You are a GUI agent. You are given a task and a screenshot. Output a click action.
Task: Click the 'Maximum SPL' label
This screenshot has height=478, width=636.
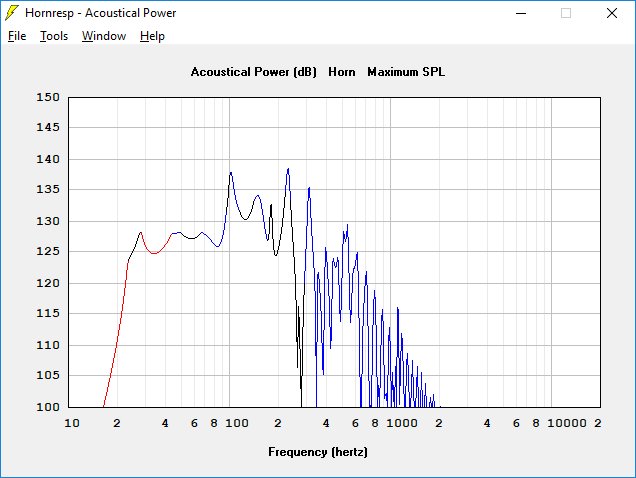point(406,72)
